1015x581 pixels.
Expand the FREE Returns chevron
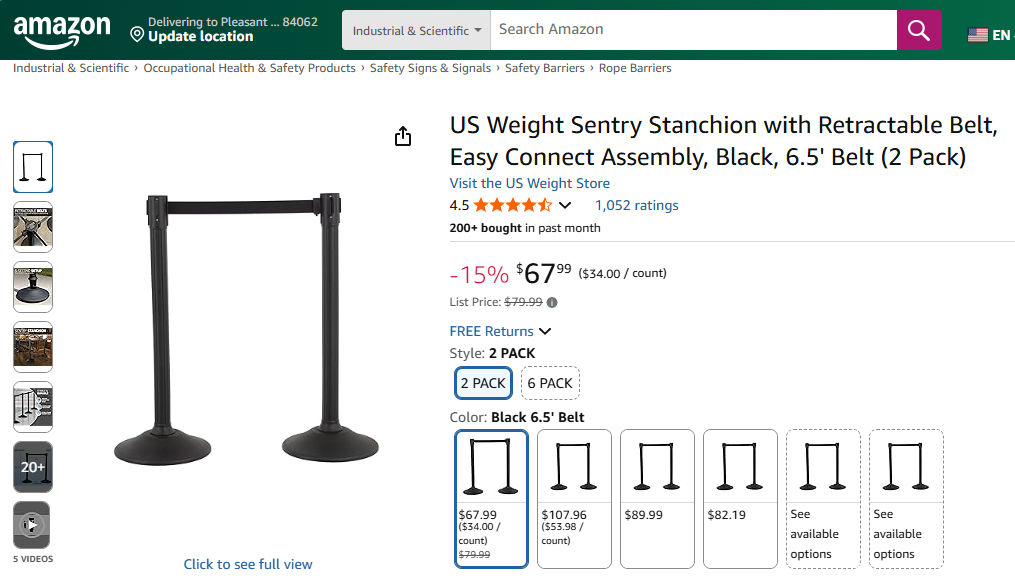pos(545,331)
